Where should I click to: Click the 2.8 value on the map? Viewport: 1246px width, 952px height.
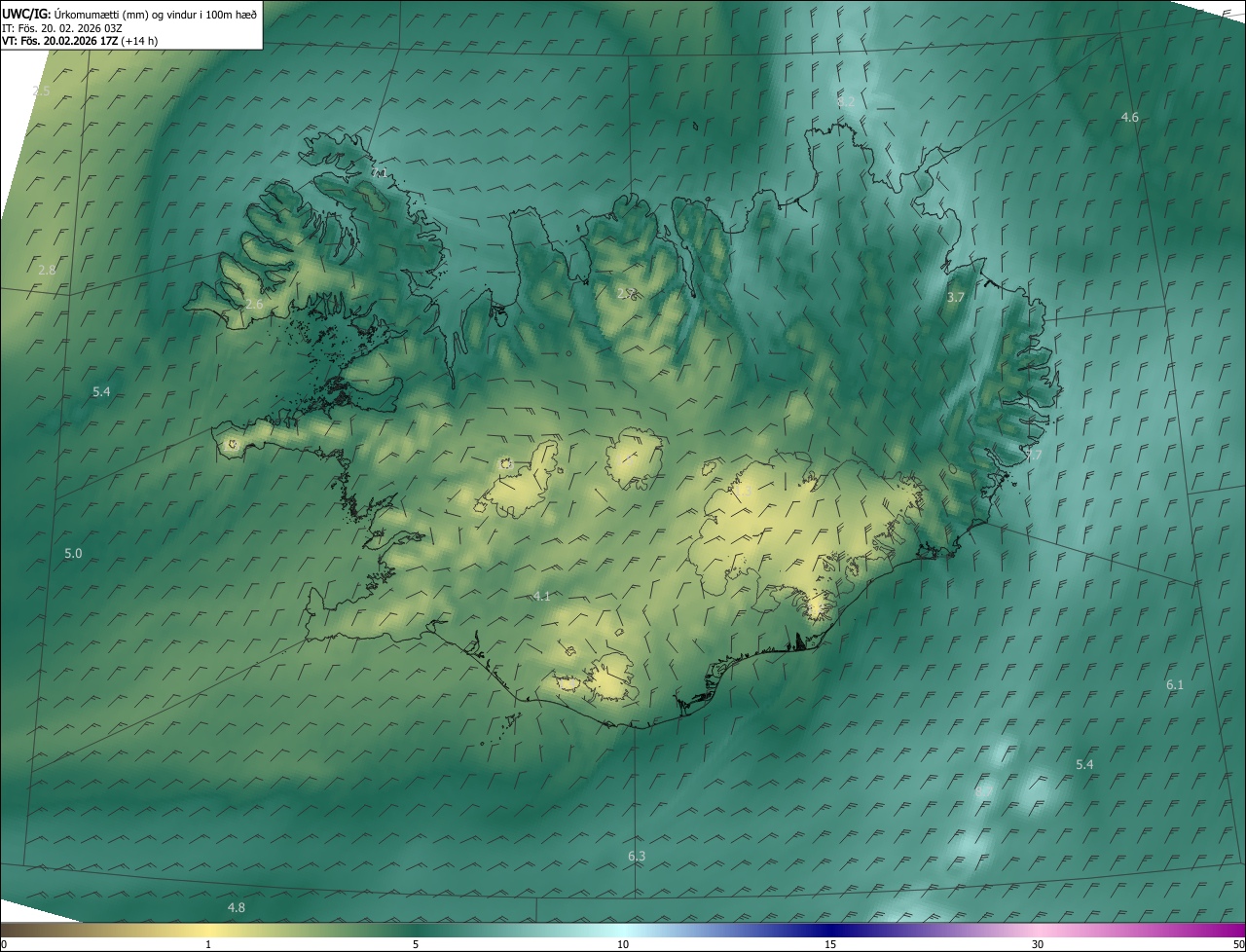point(47,270)
